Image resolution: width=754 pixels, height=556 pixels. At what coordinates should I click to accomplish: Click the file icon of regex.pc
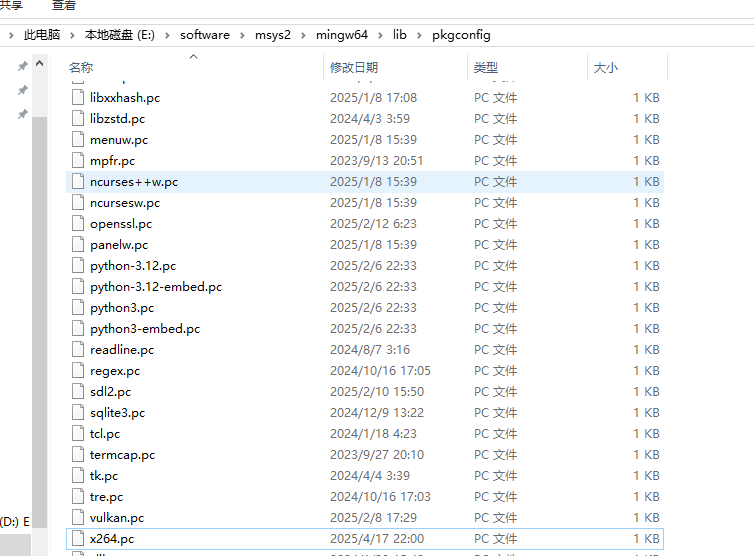78,371
